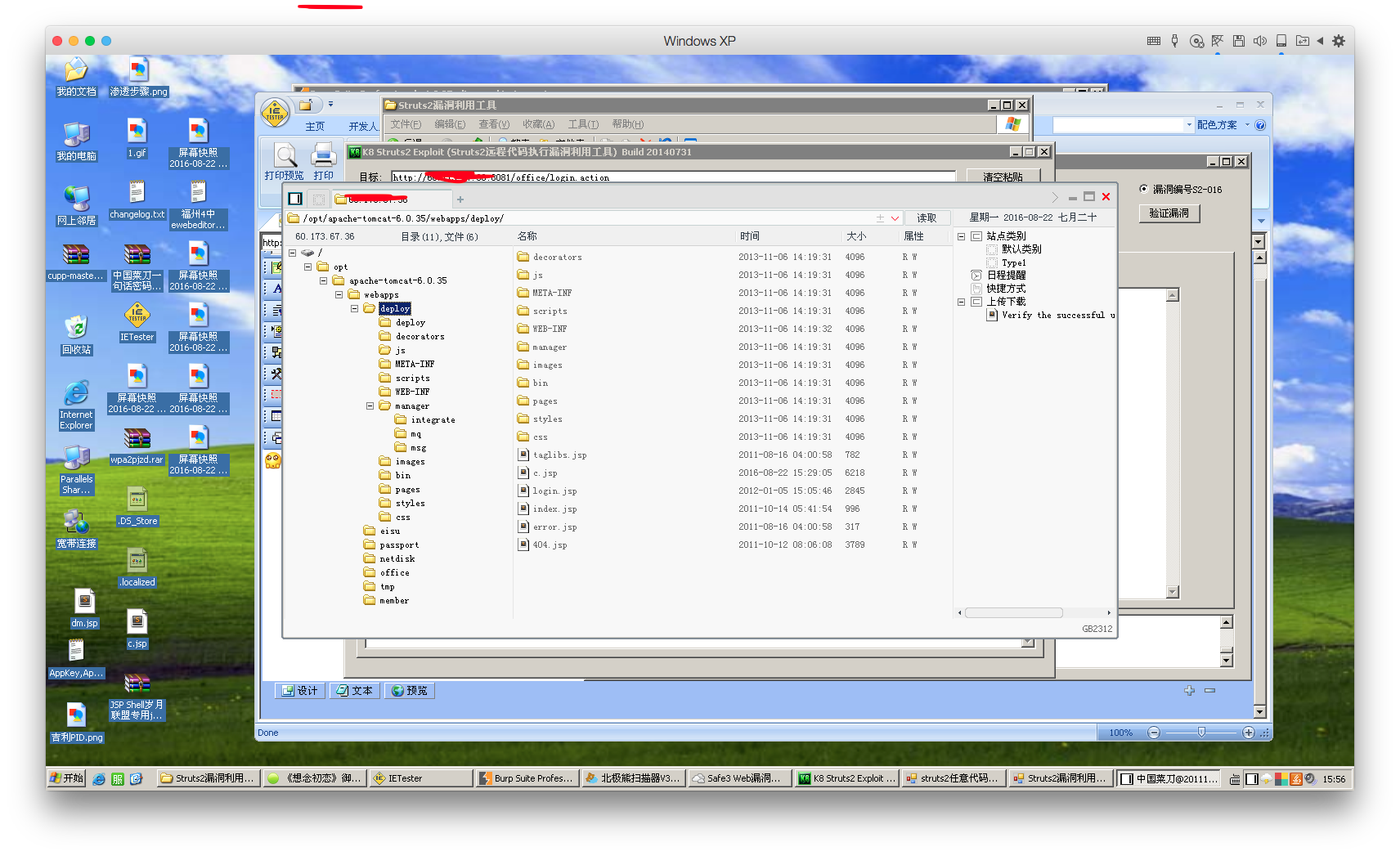The image size is (1400, 856).
Task: Click the IETester round logo button
Action: [x=275, y=112]
